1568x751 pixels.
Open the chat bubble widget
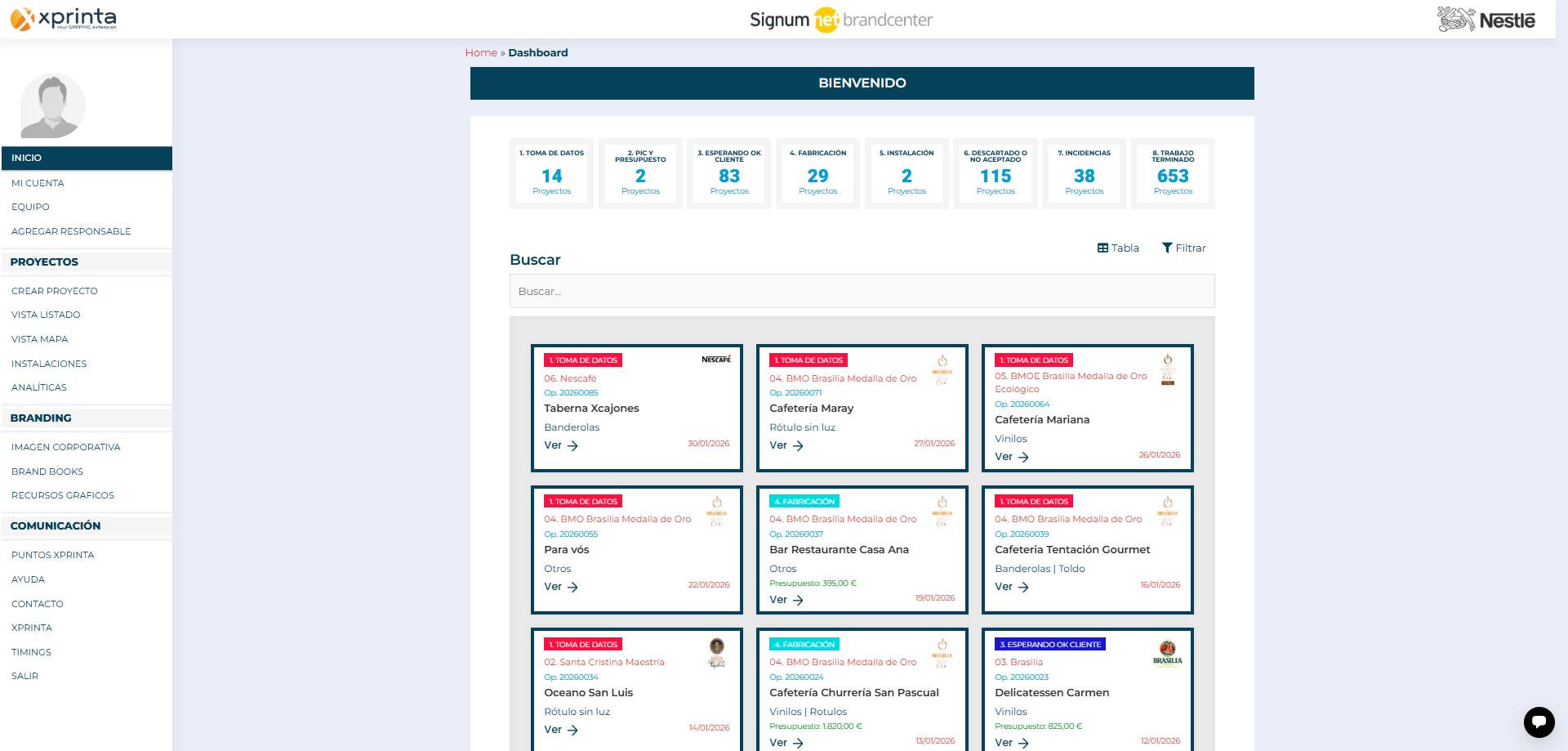[1539, 722]
